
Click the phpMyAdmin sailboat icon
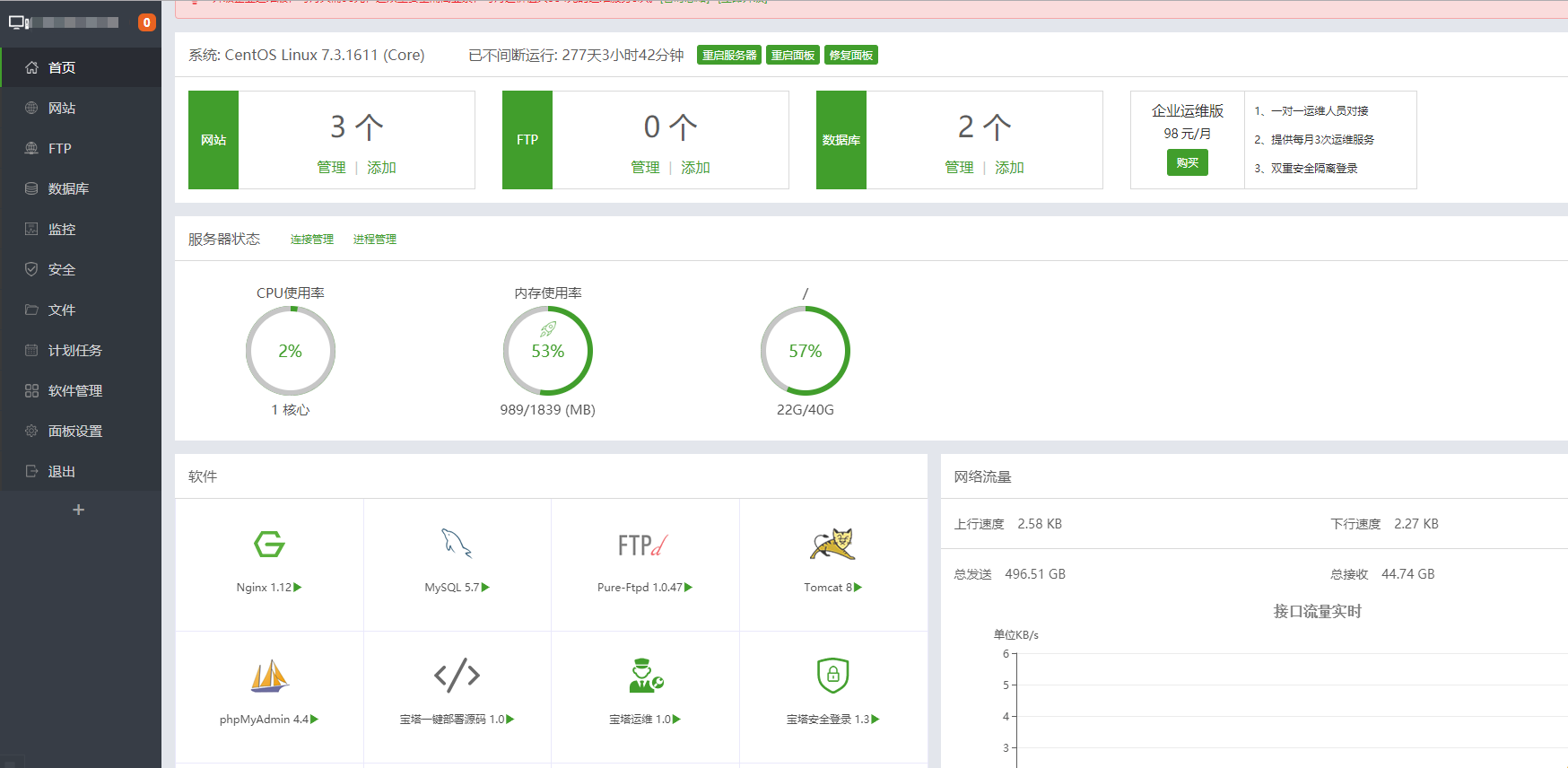(269, 676)
